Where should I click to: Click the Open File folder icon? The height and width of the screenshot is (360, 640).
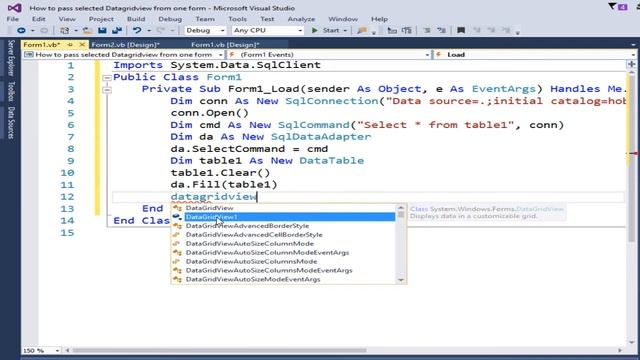[x=87, y=30]
